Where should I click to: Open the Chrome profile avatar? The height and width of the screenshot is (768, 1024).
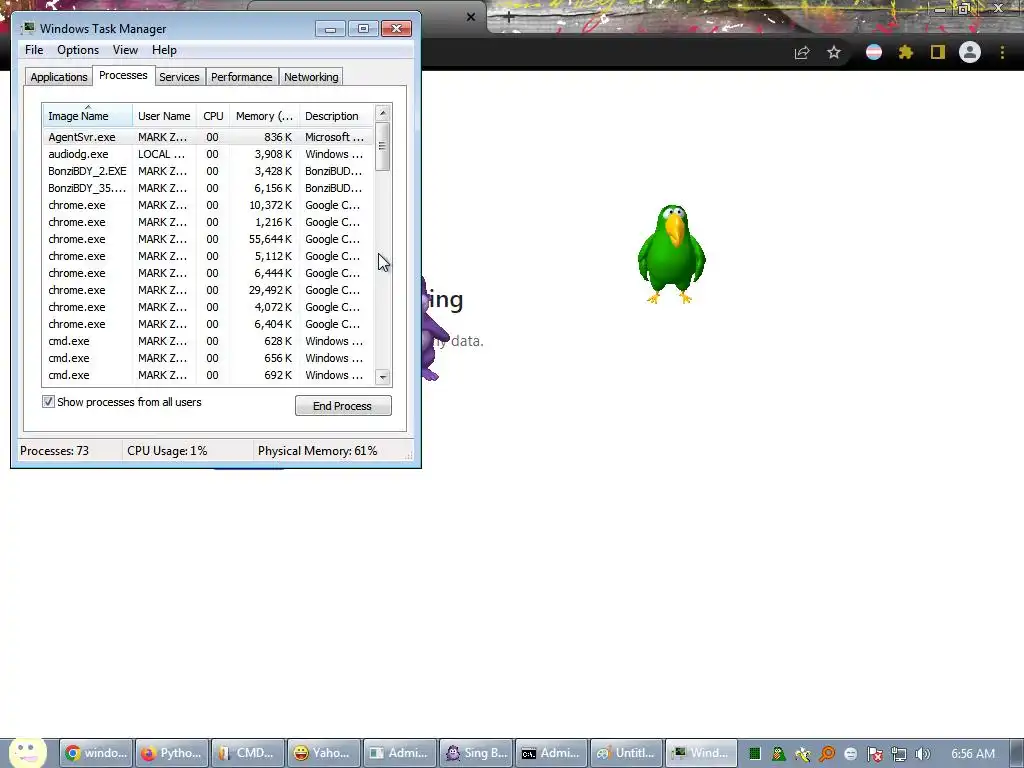970,52
